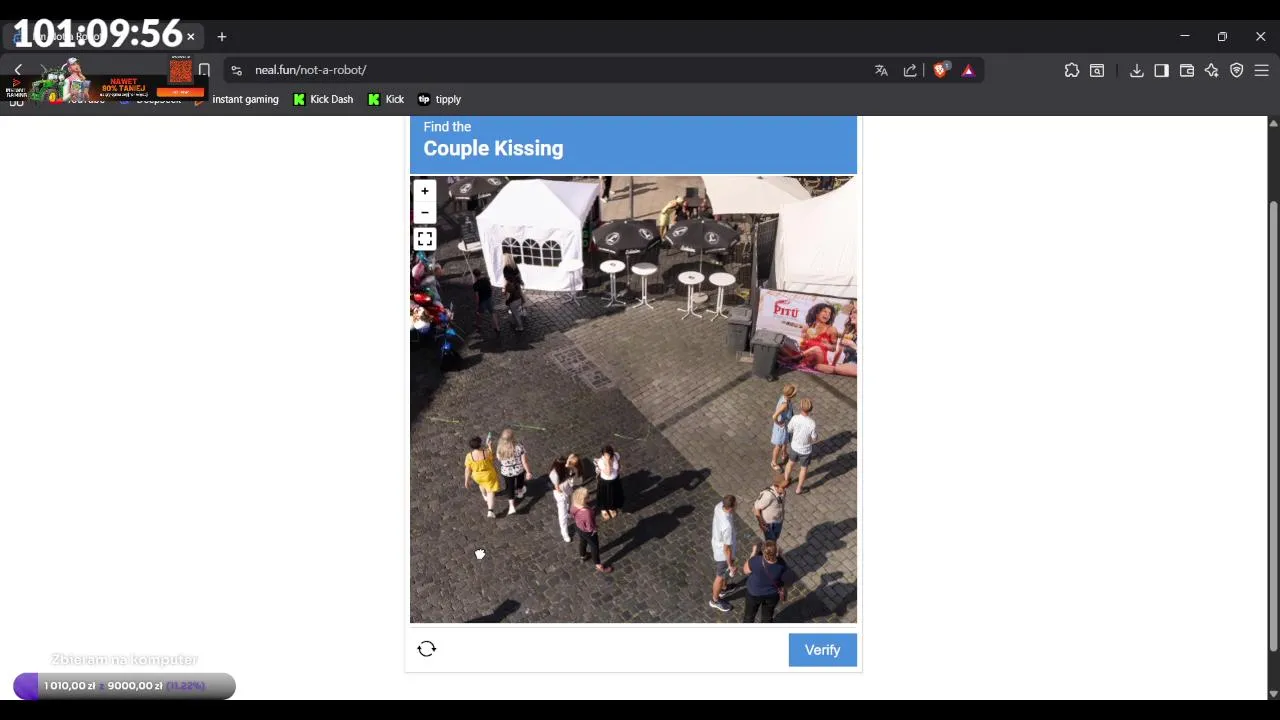Open the browser hamburger menu
Viewport: 1280px width, 720px height.
click(1262, 70)
